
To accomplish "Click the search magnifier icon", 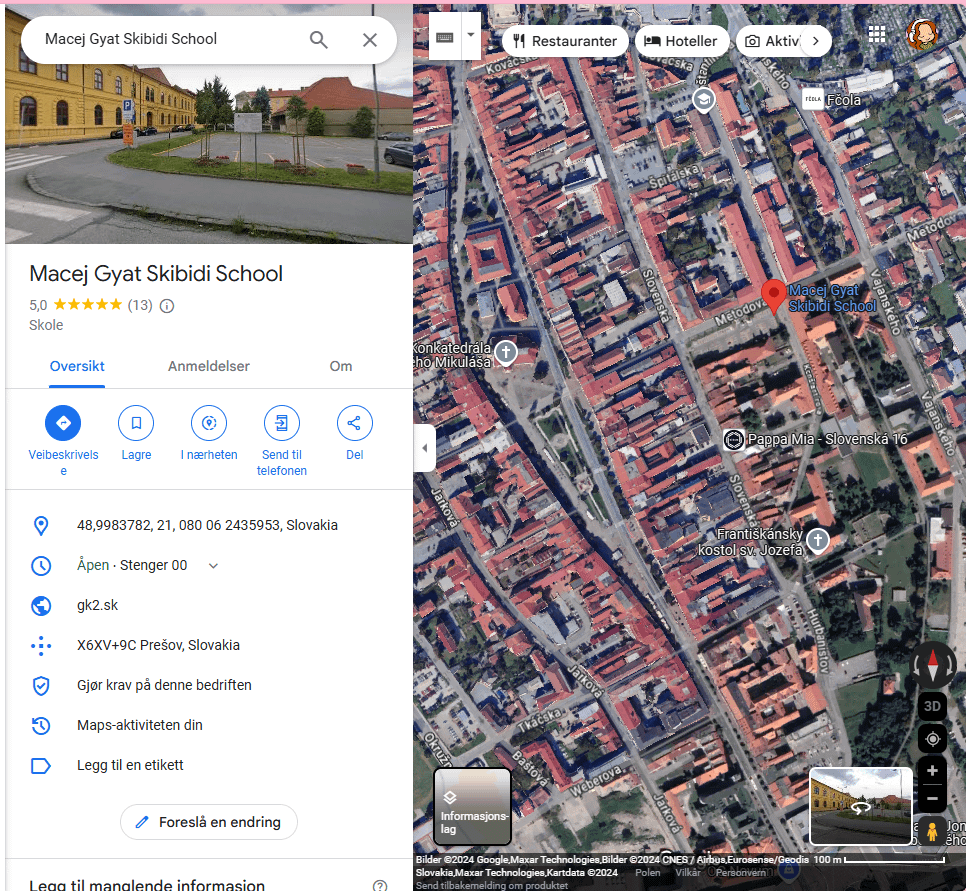I will click(x=319, y=39).
